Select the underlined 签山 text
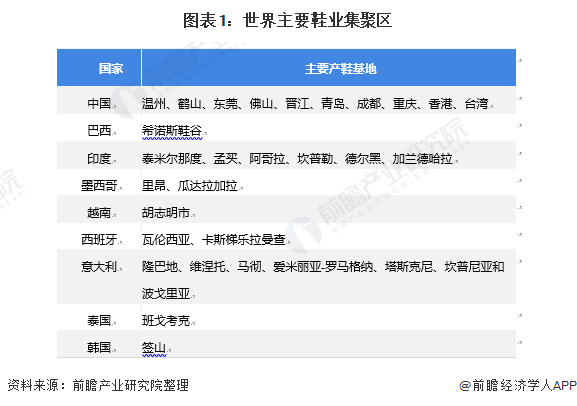Image resolution: width=577 pixels, height=406 pixels. [154, 348]
